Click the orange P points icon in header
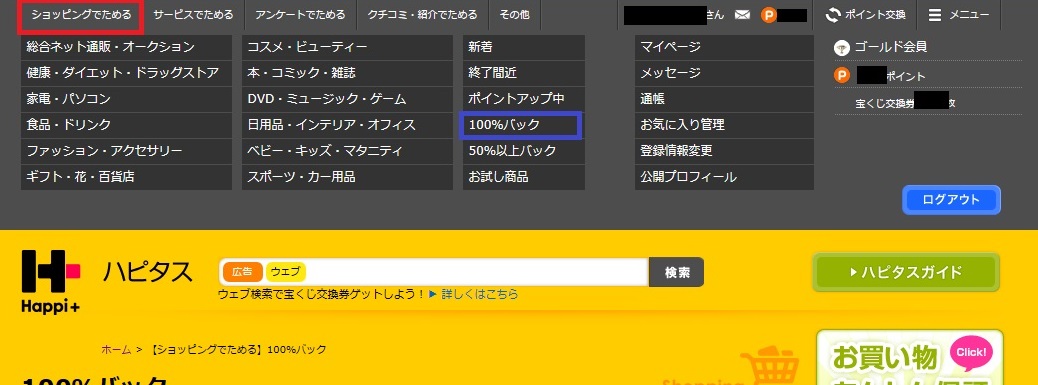 click(769, 15)
